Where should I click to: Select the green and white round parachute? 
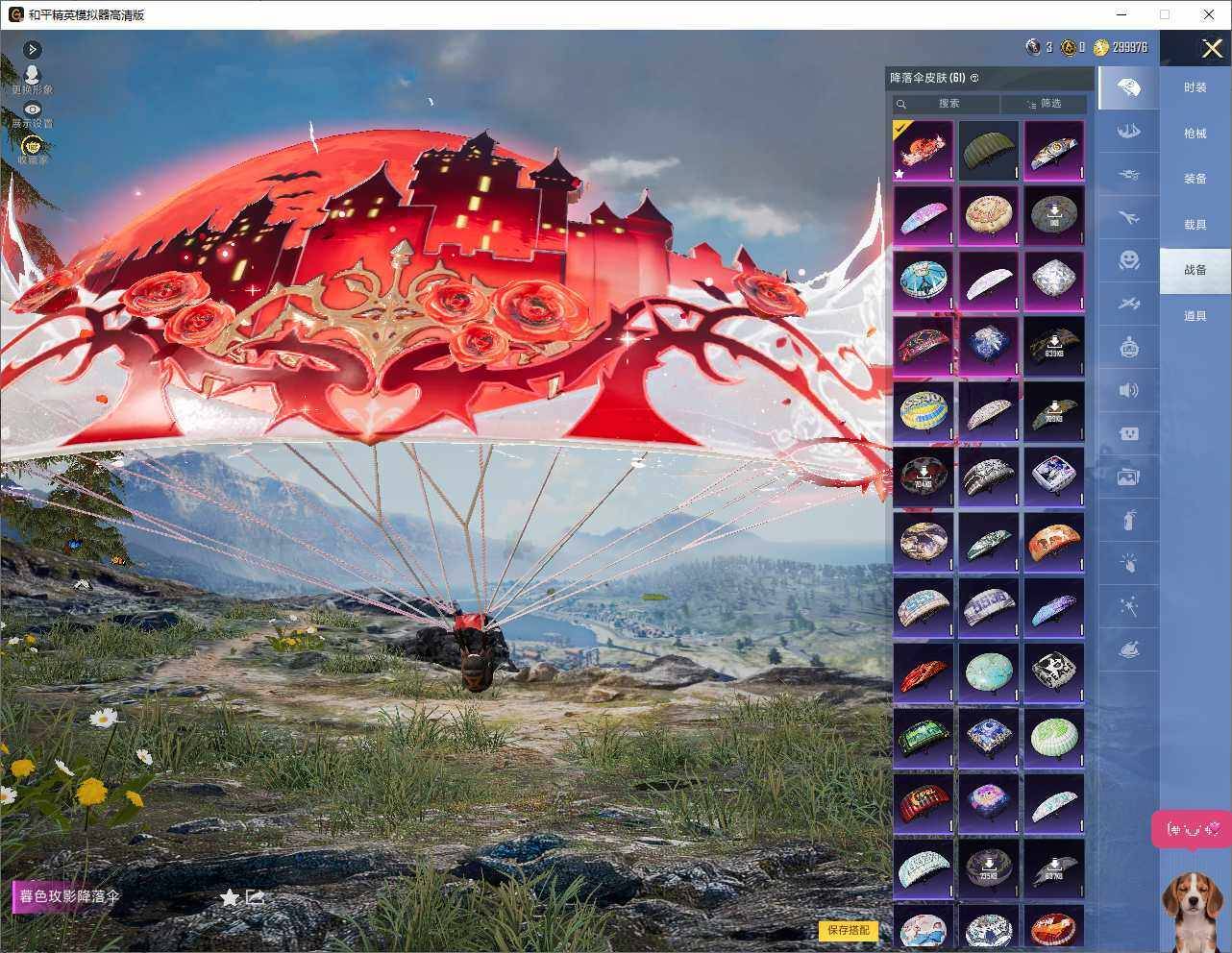coord(1053,739)
